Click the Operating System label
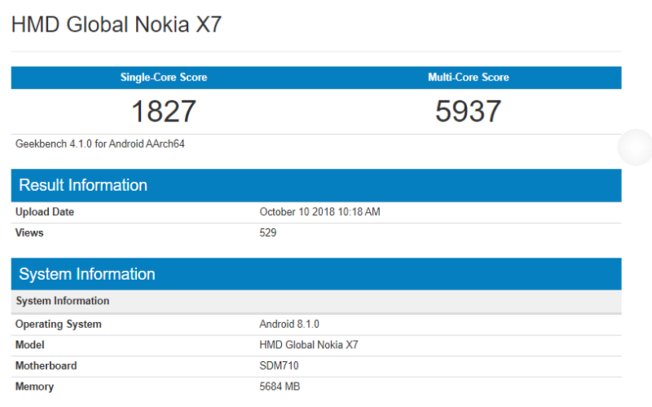 click(x=58, y=324)
